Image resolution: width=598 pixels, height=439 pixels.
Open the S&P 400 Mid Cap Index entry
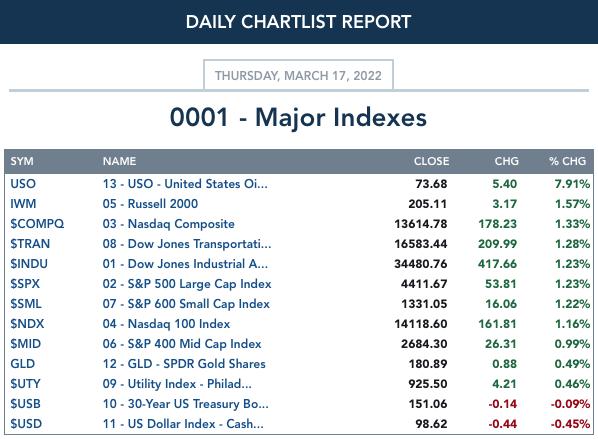pos(182,344)
